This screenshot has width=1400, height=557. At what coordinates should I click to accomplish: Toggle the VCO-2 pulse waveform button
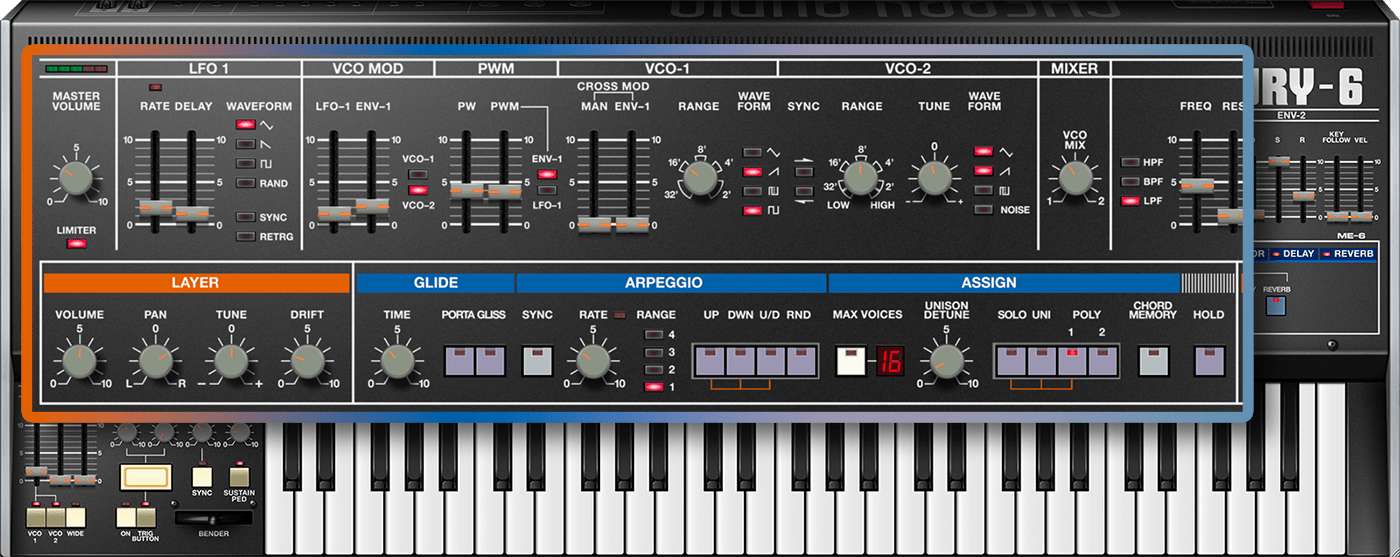(984, 190)
